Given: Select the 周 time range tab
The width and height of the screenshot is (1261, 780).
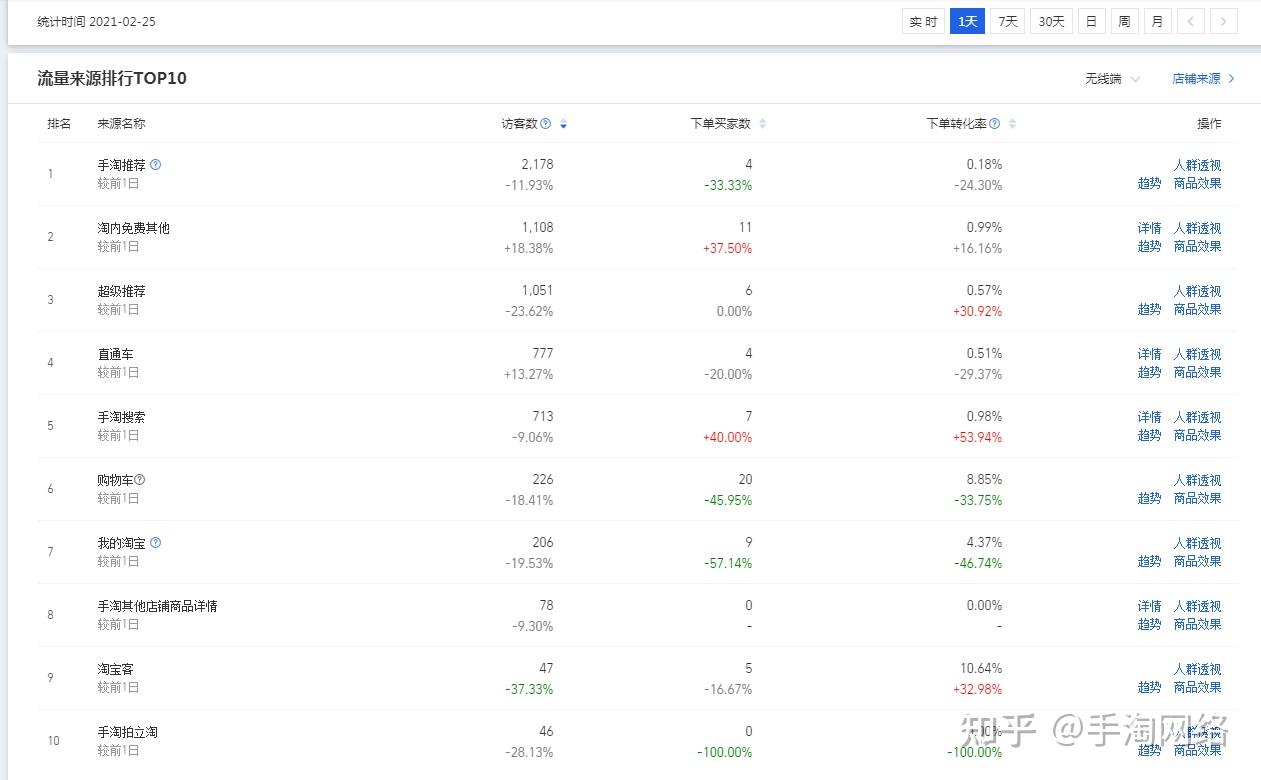Looking at the screenshot, I should tap(1124, 21).
